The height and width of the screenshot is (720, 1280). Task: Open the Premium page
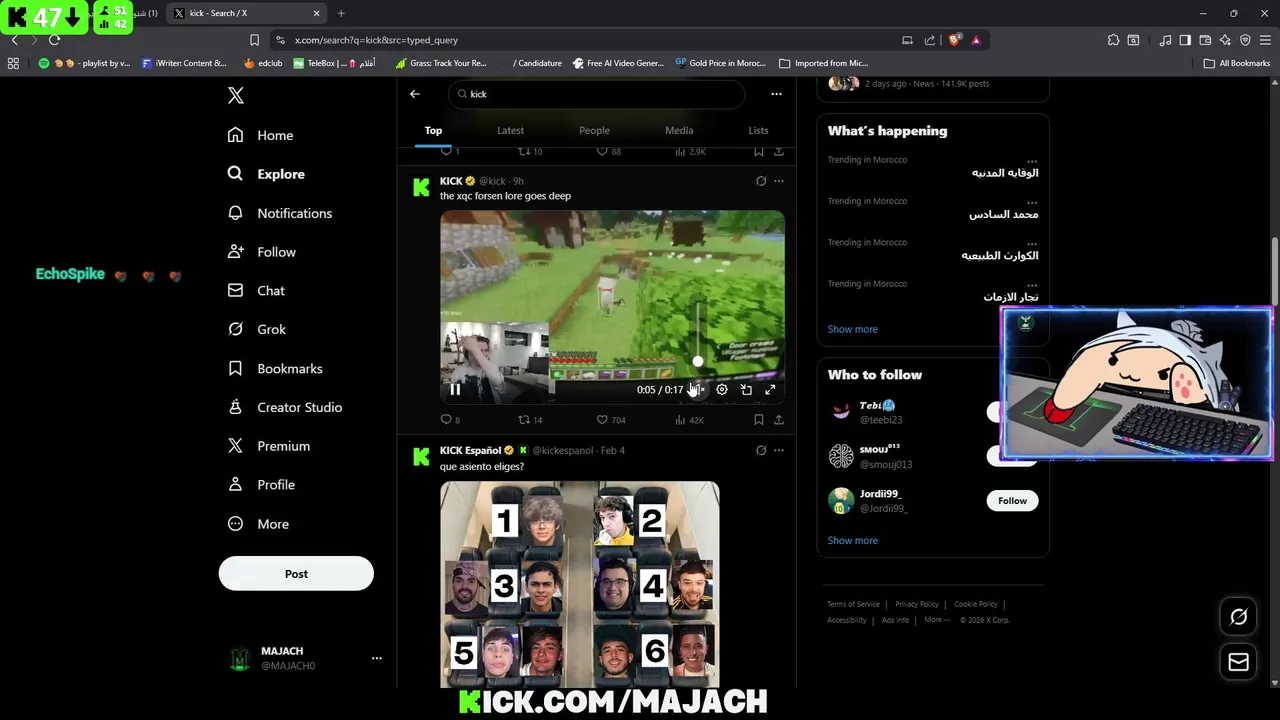pyautogui.click(x=268, y=446)
